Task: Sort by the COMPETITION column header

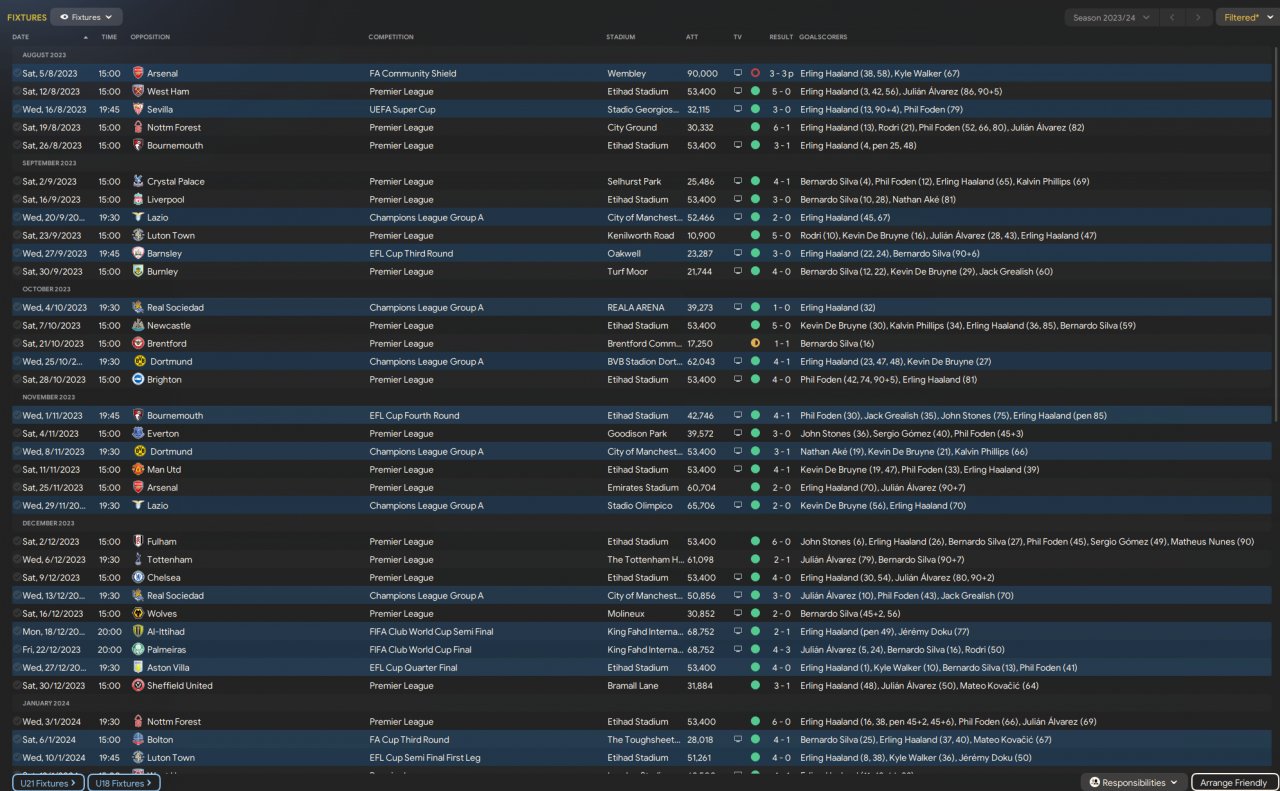Action: coord(391,37)
